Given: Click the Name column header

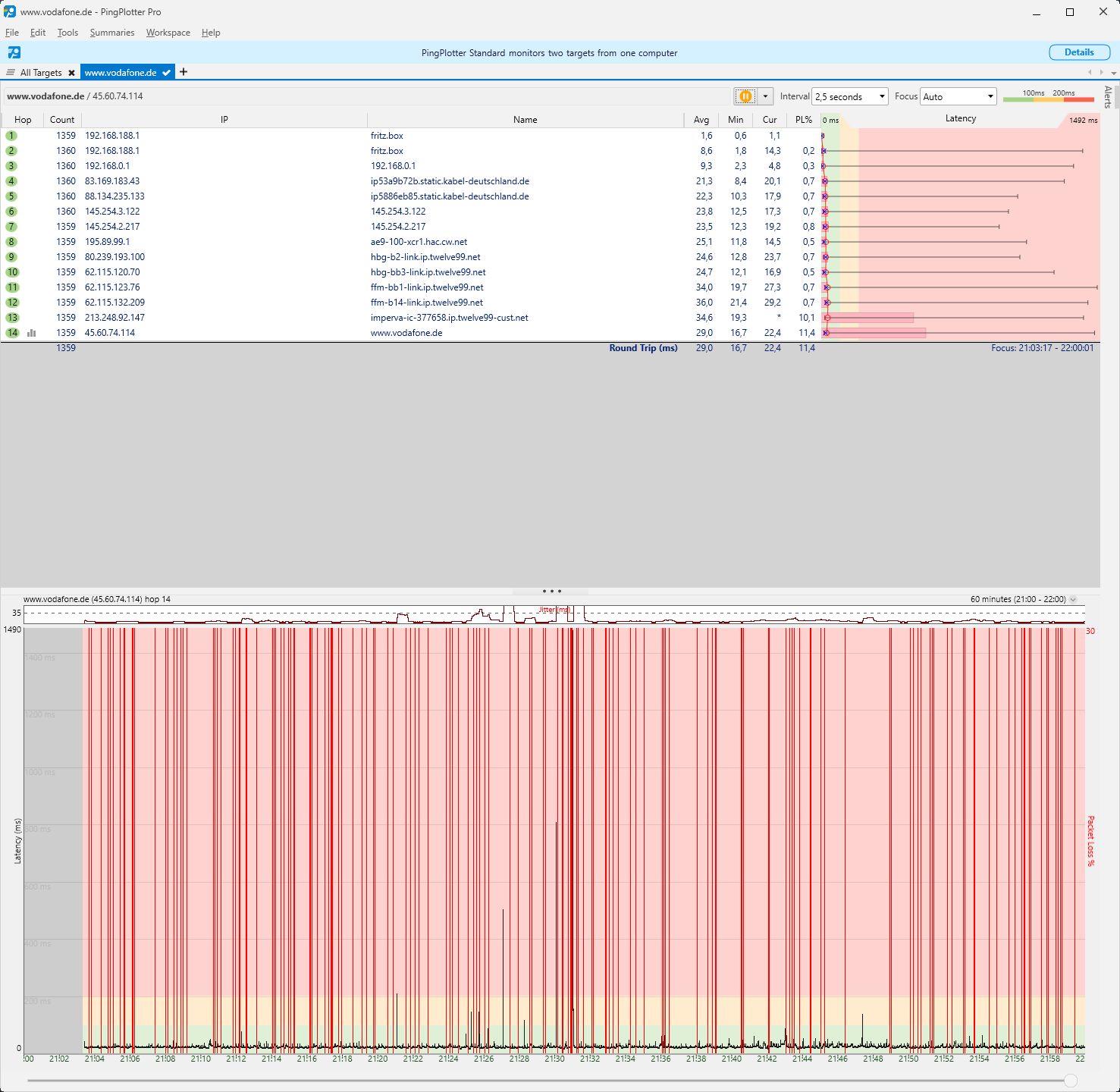Looking at the screenshot, I should pos(525,120).
